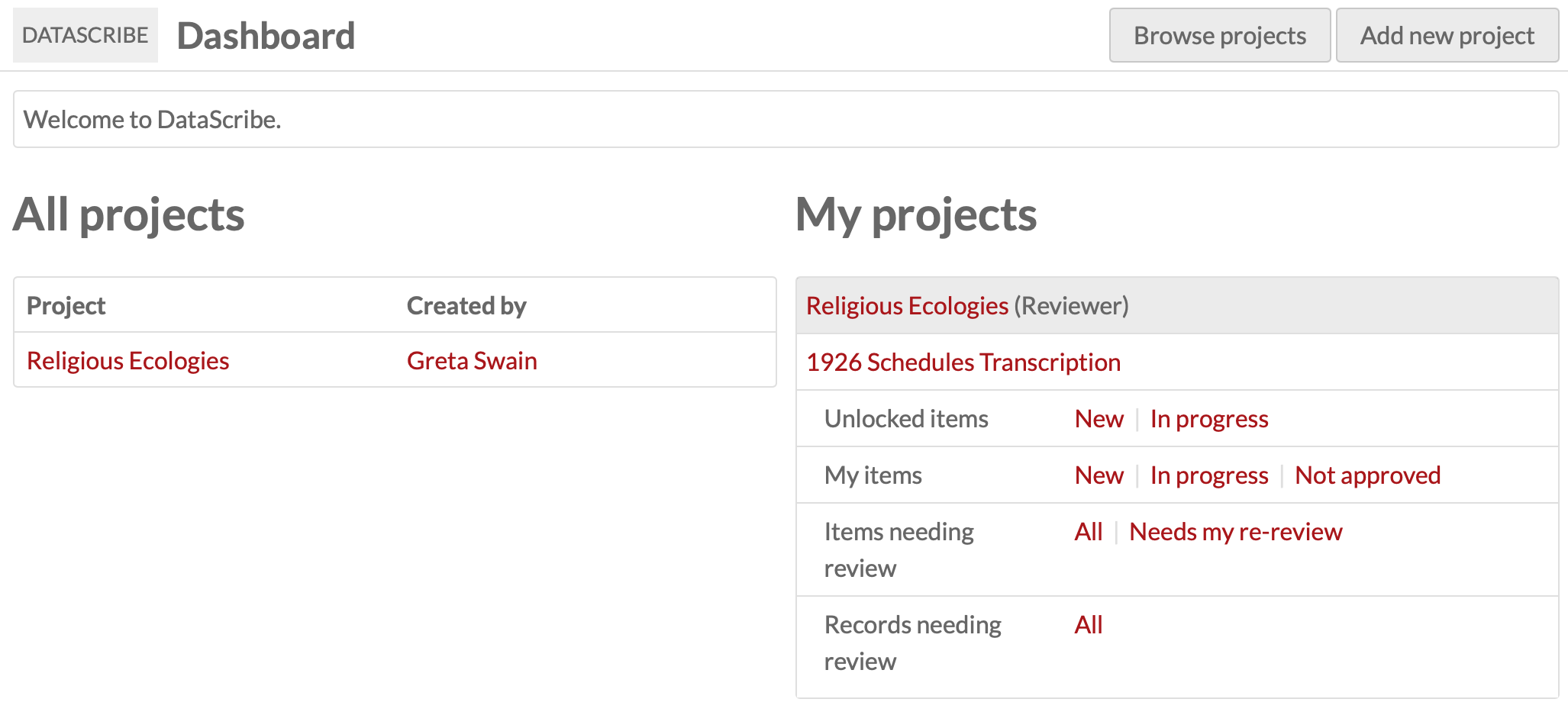View In progress items under My items
Viewport: 1568px width, 728px height.
click(1209, 475)
